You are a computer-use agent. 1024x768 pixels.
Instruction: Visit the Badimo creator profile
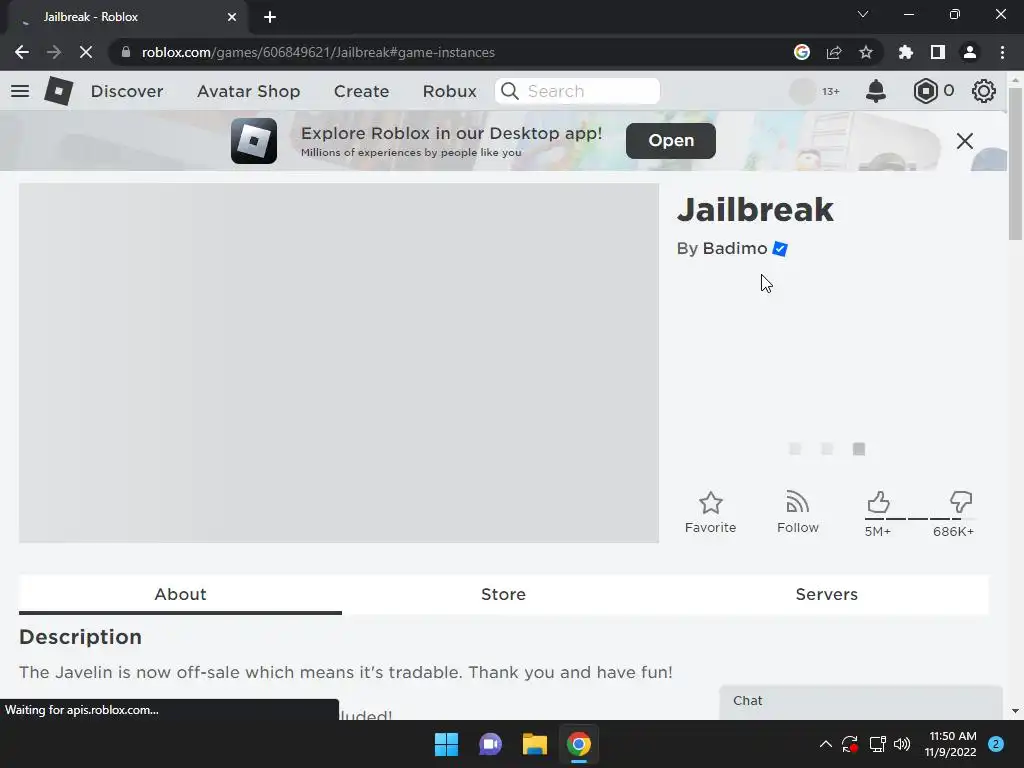coord(735,249)
